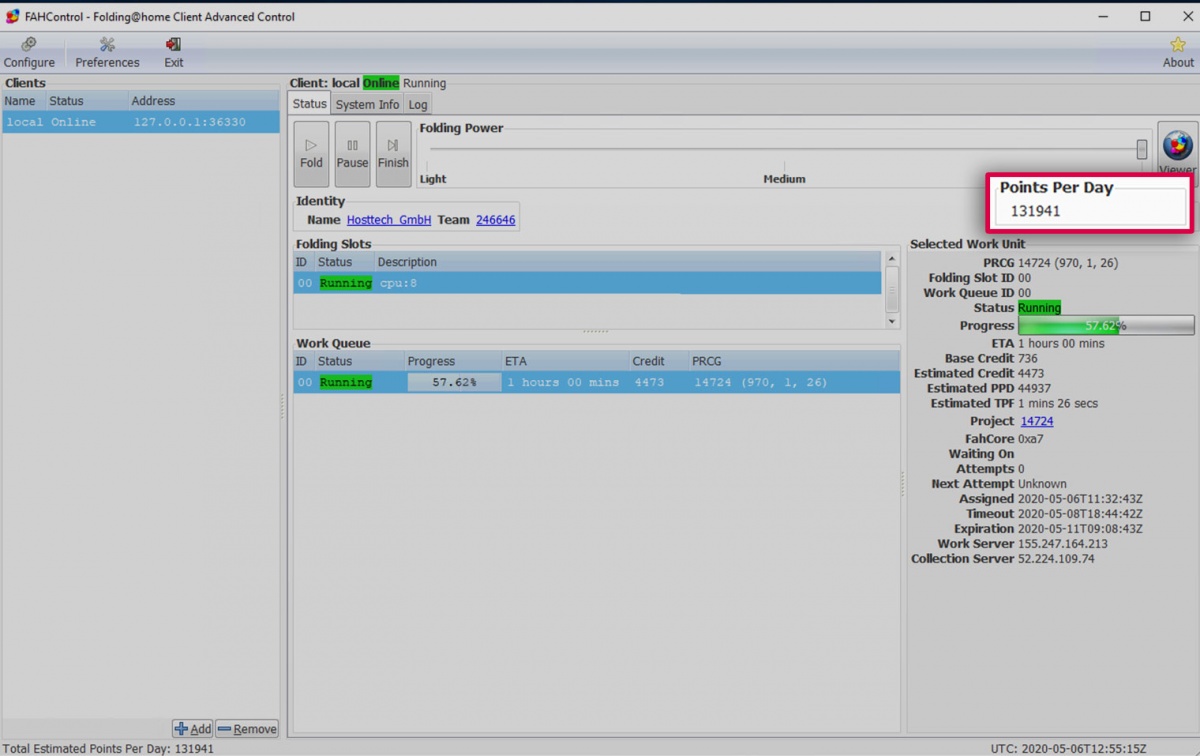The image size is (1200, 756).
Task: Select the running cpu:8 folding slot
Action: [x=500, y=283]
